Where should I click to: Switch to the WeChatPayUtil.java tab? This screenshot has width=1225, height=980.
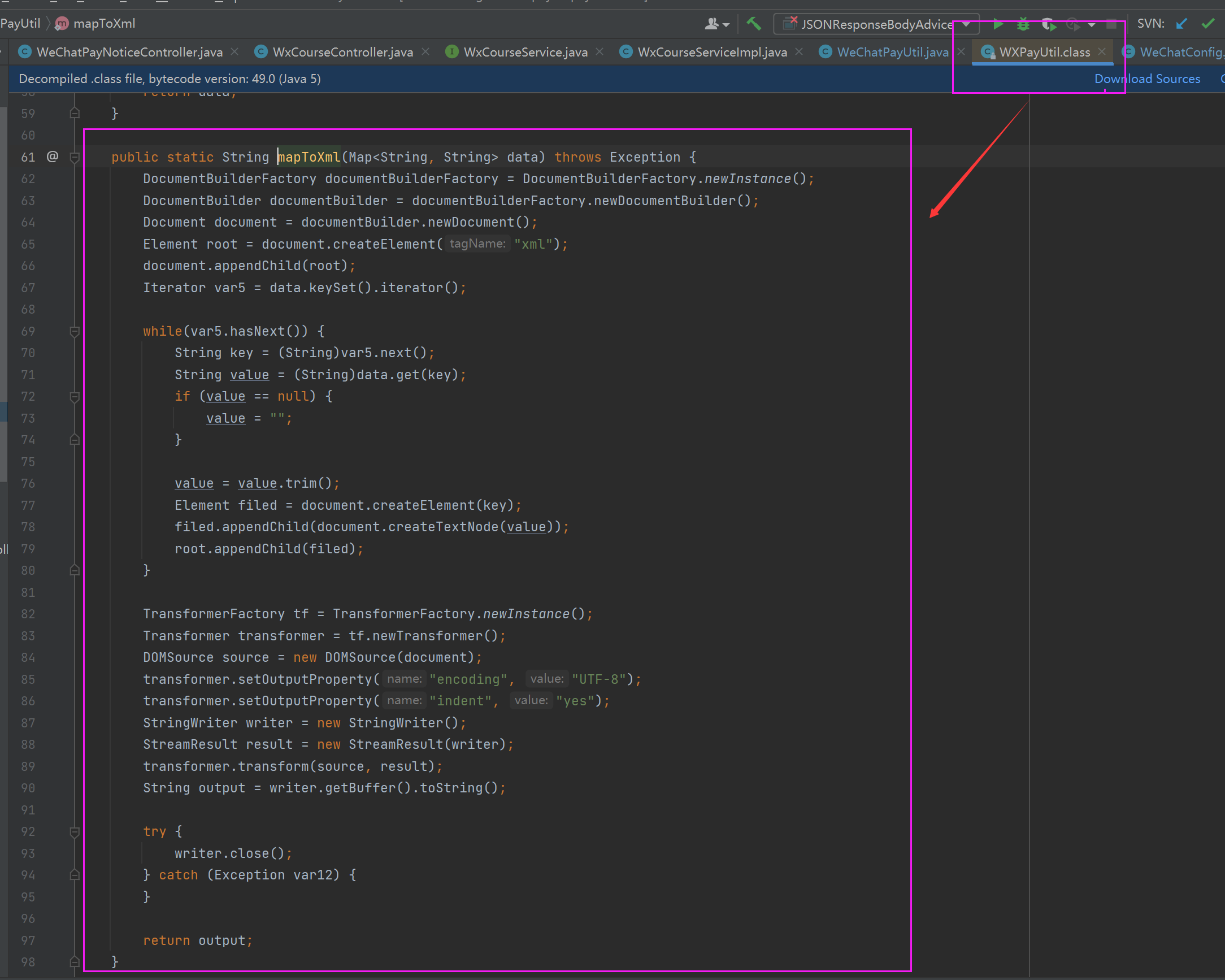click(x=892, y=53)
